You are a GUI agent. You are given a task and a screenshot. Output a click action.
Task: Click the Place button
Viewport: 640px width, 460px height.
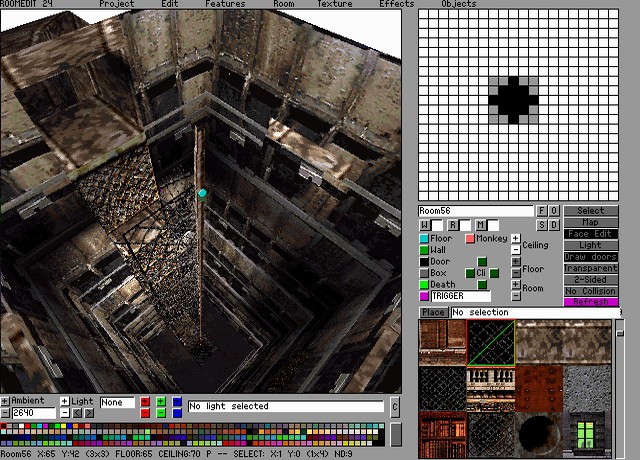(x=433, y=313)
